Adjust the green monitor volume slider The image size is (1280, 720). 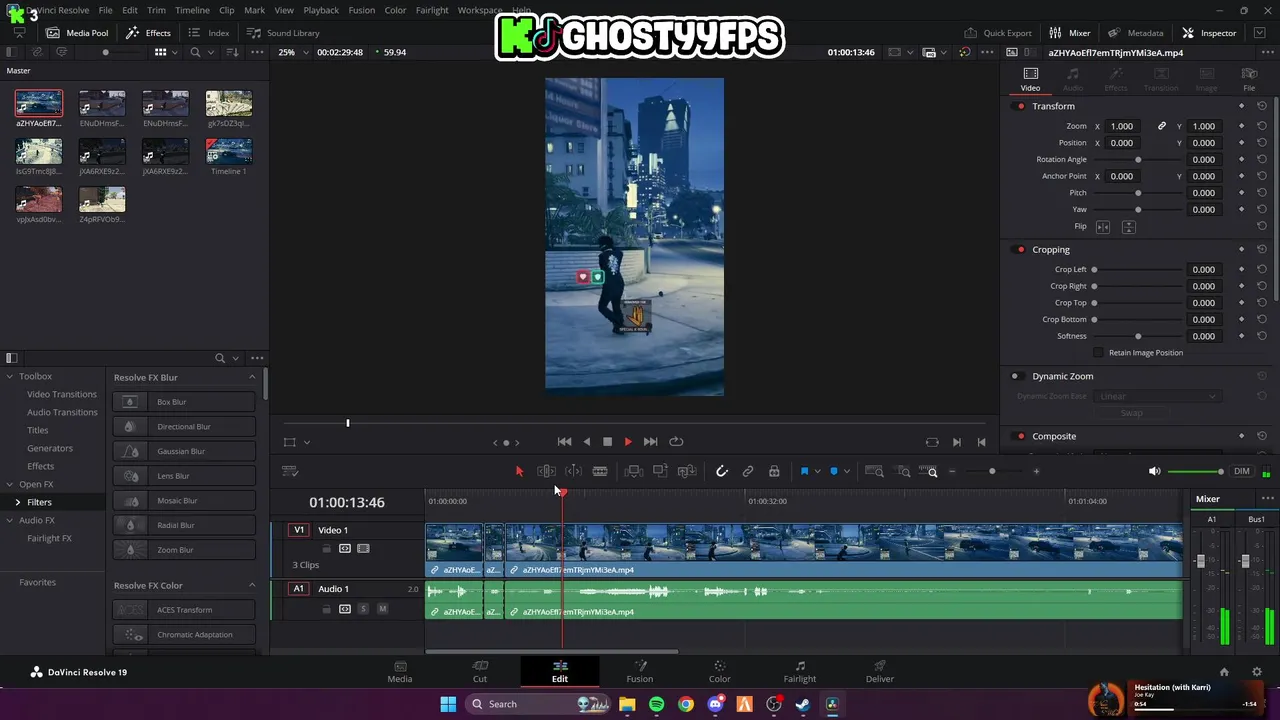click(1195, 471)
